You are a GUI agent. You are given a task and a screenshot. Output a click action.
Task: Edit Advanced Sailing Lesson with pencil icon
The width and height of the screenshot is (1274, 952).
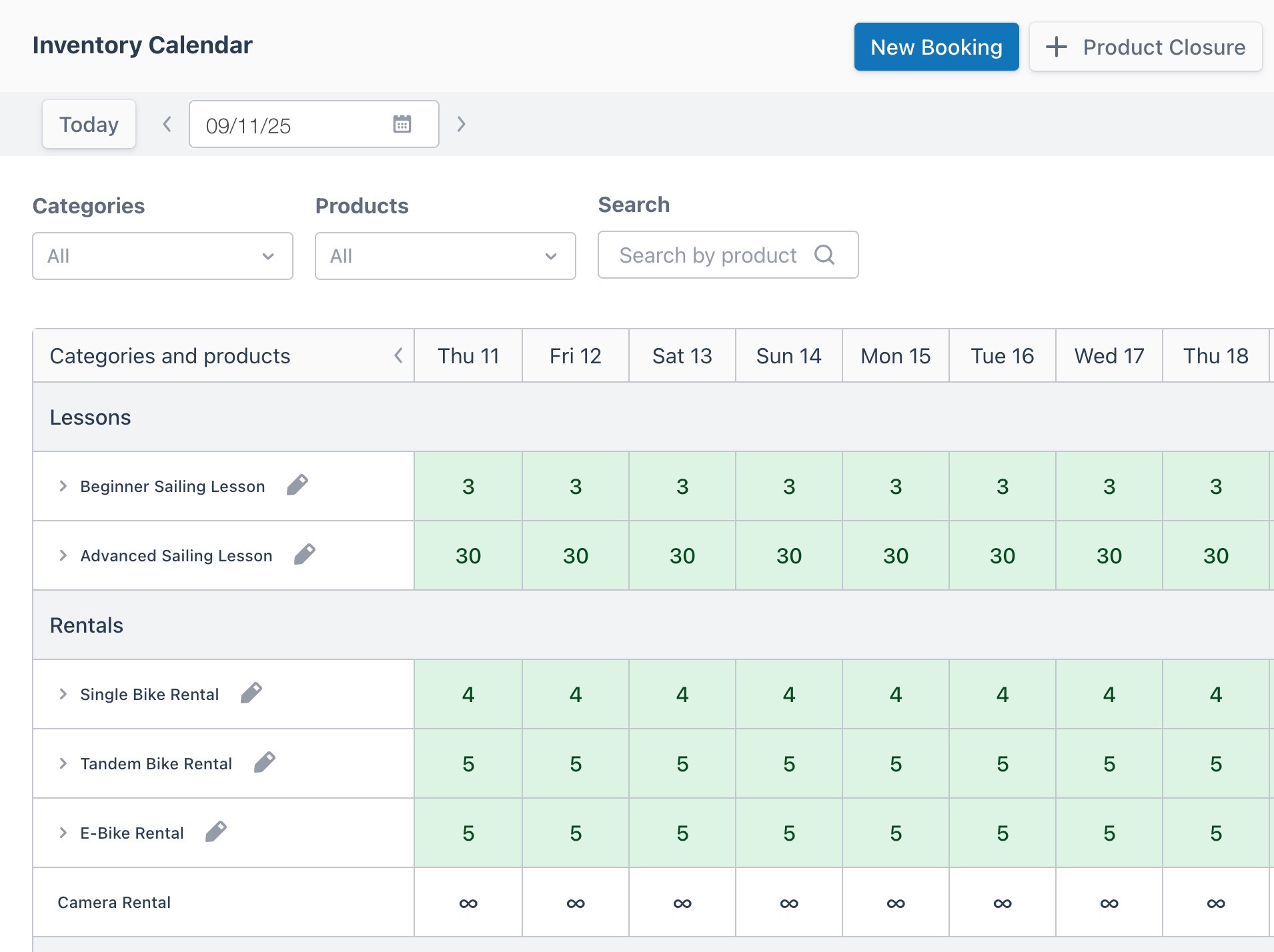[x=305, y=554]
